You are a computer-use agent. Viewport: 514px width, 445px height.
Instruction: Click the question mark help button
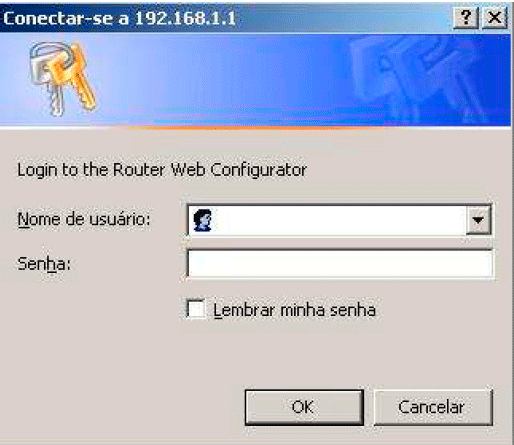click(466, 18)
